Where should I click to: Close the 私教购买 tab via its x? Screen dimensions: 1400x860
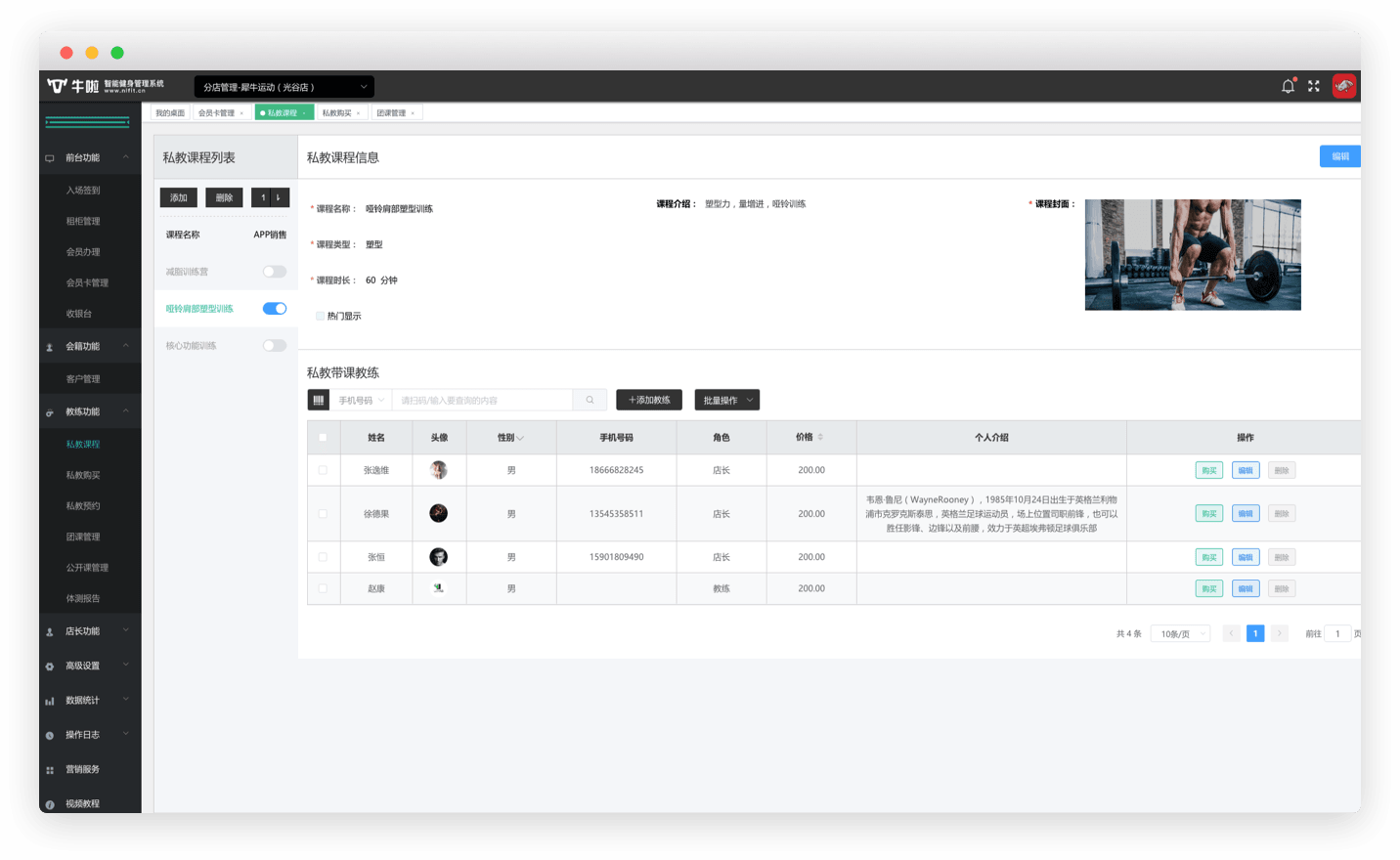click(x=358, y=113)
